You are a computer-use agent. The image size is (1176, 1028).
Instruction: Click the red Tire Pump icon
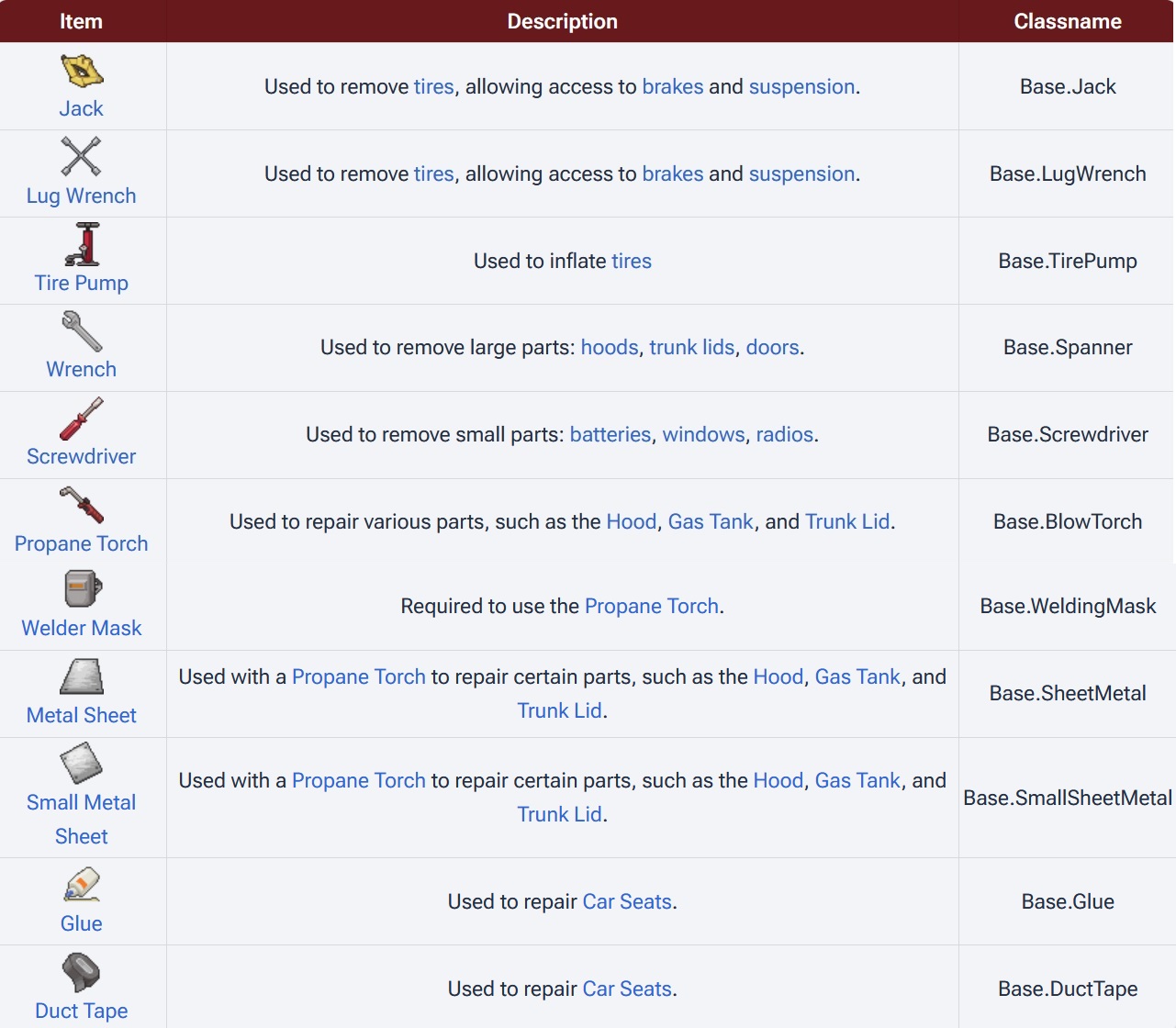pos(83,244)
